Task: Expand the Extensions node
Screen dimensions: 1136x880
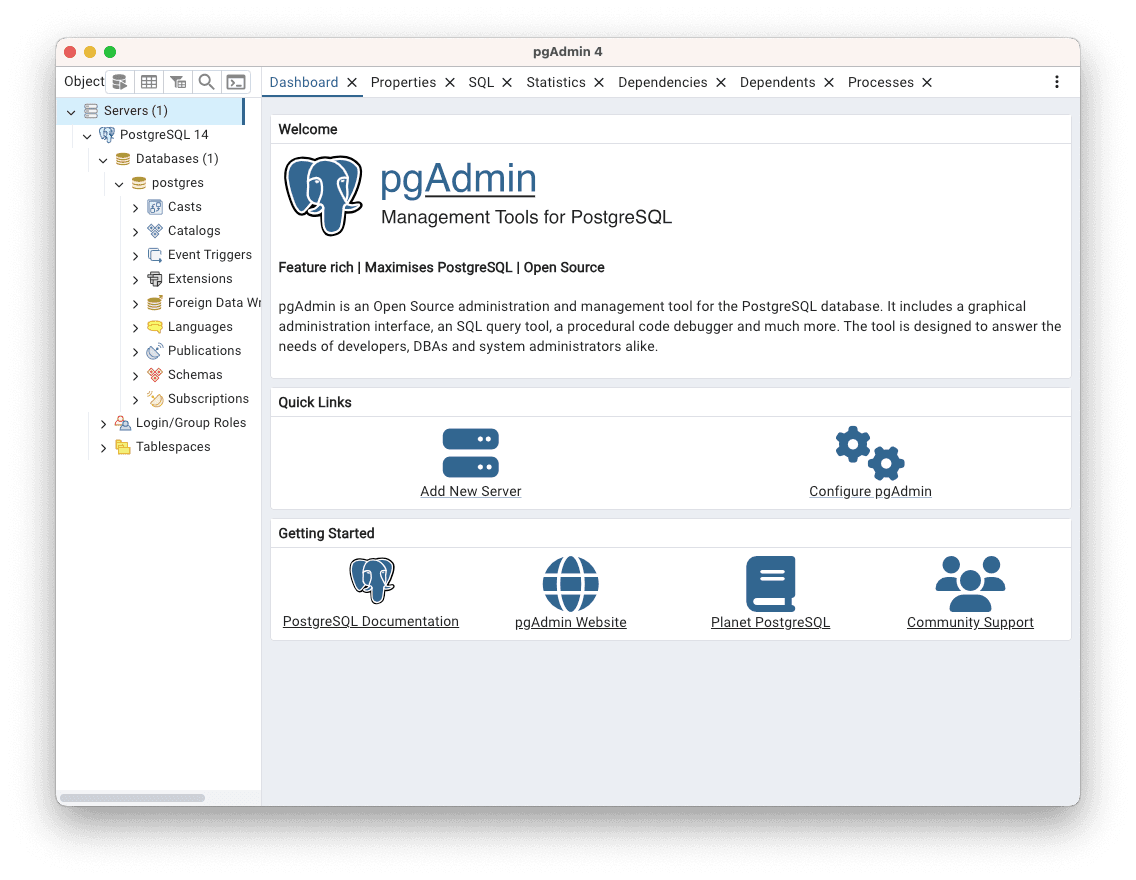Action: coord(135,280)
